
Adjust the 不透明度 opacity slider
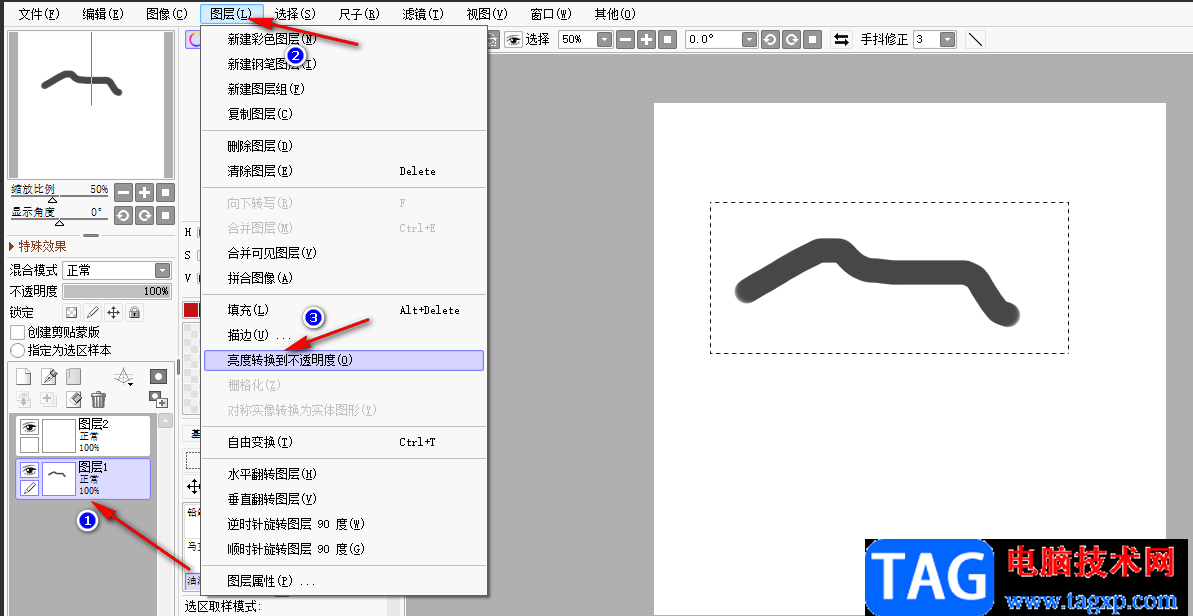point(117,291)
